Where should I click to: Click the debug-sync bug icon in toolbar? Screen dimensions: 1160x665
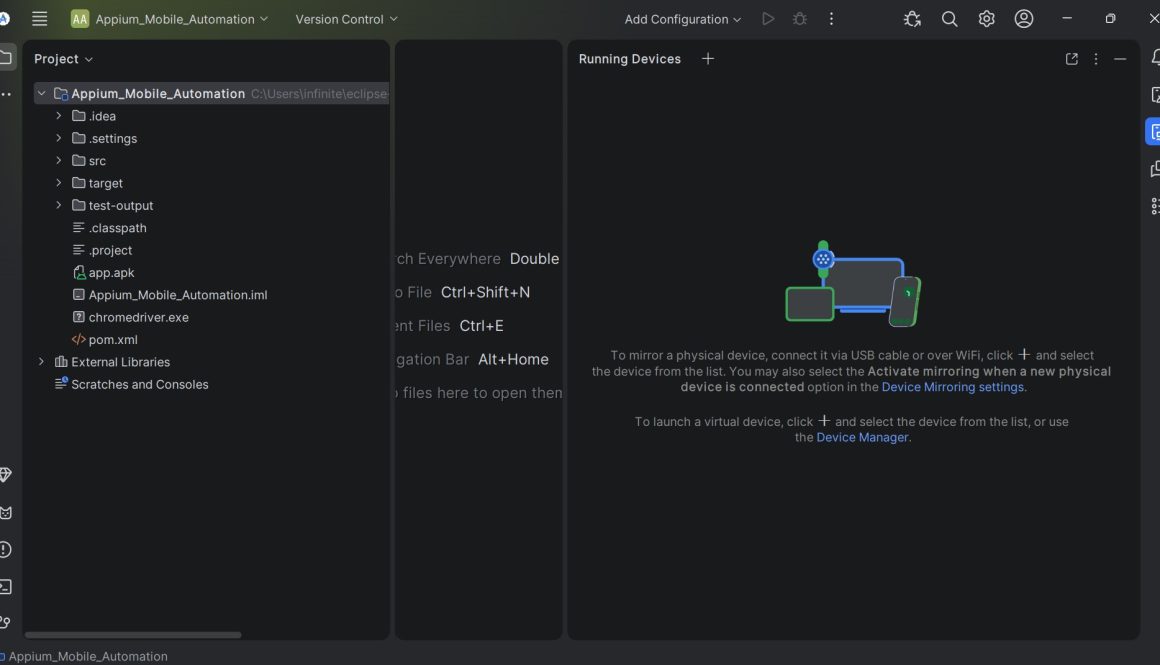point(912,19)
